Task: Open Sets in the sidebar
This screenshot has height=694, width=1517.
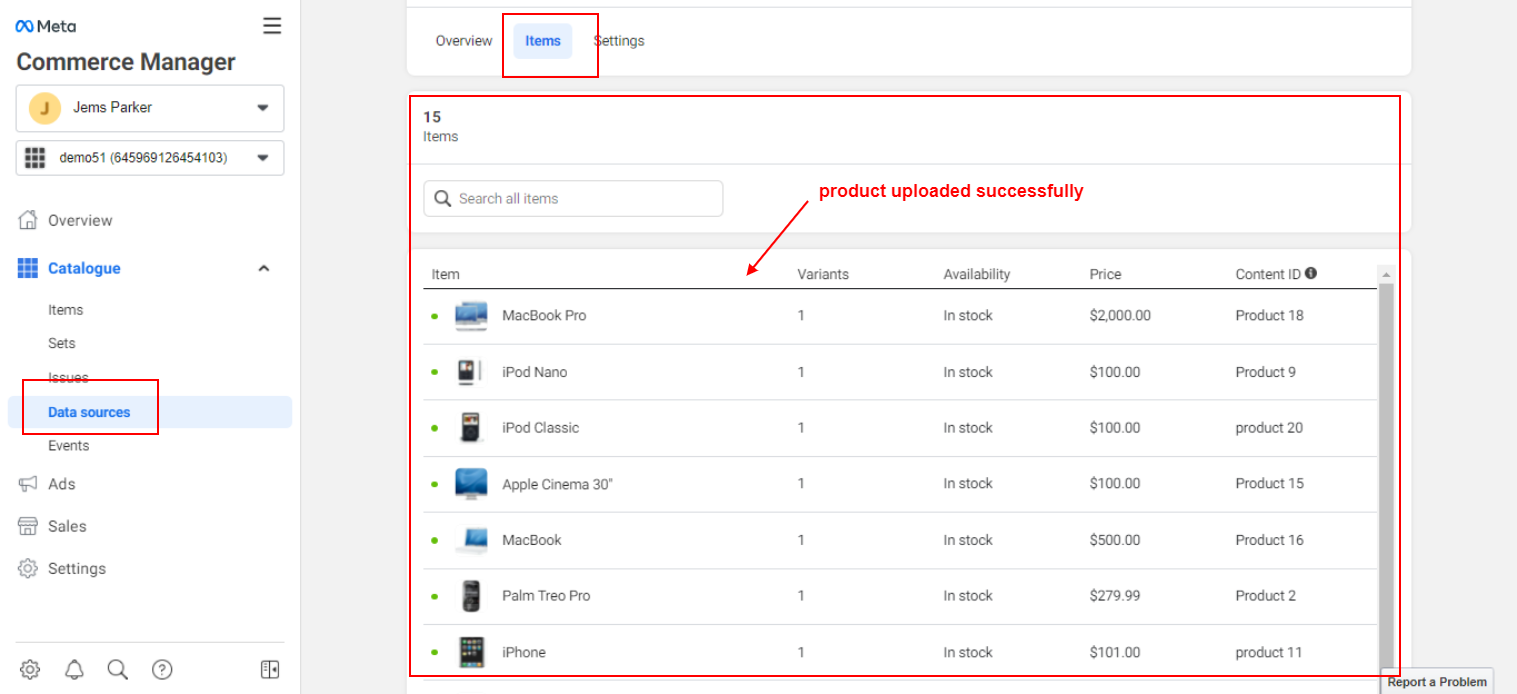Action: 62,343
